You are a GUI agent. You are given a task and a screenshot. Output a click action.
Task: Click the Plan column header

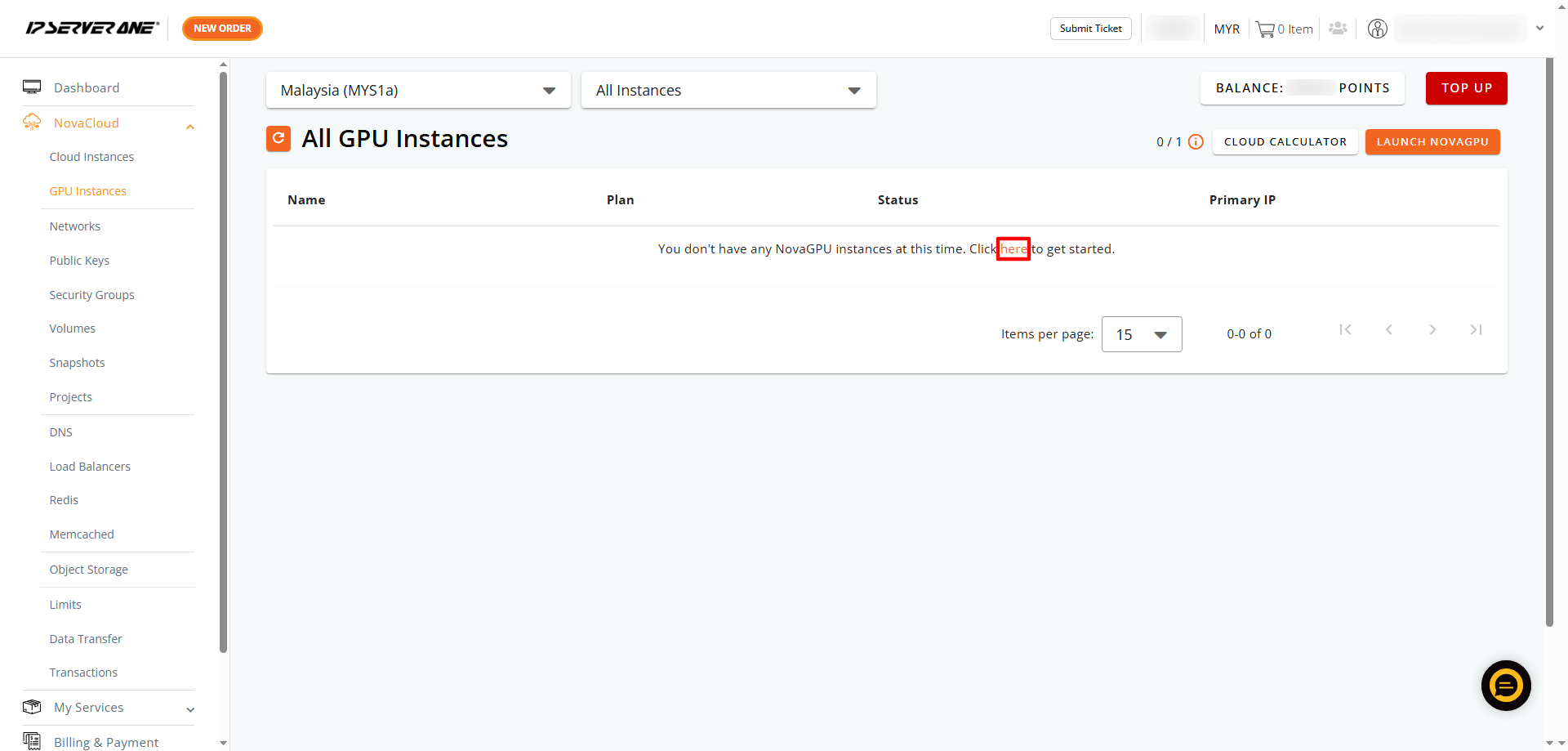point(621,200)
